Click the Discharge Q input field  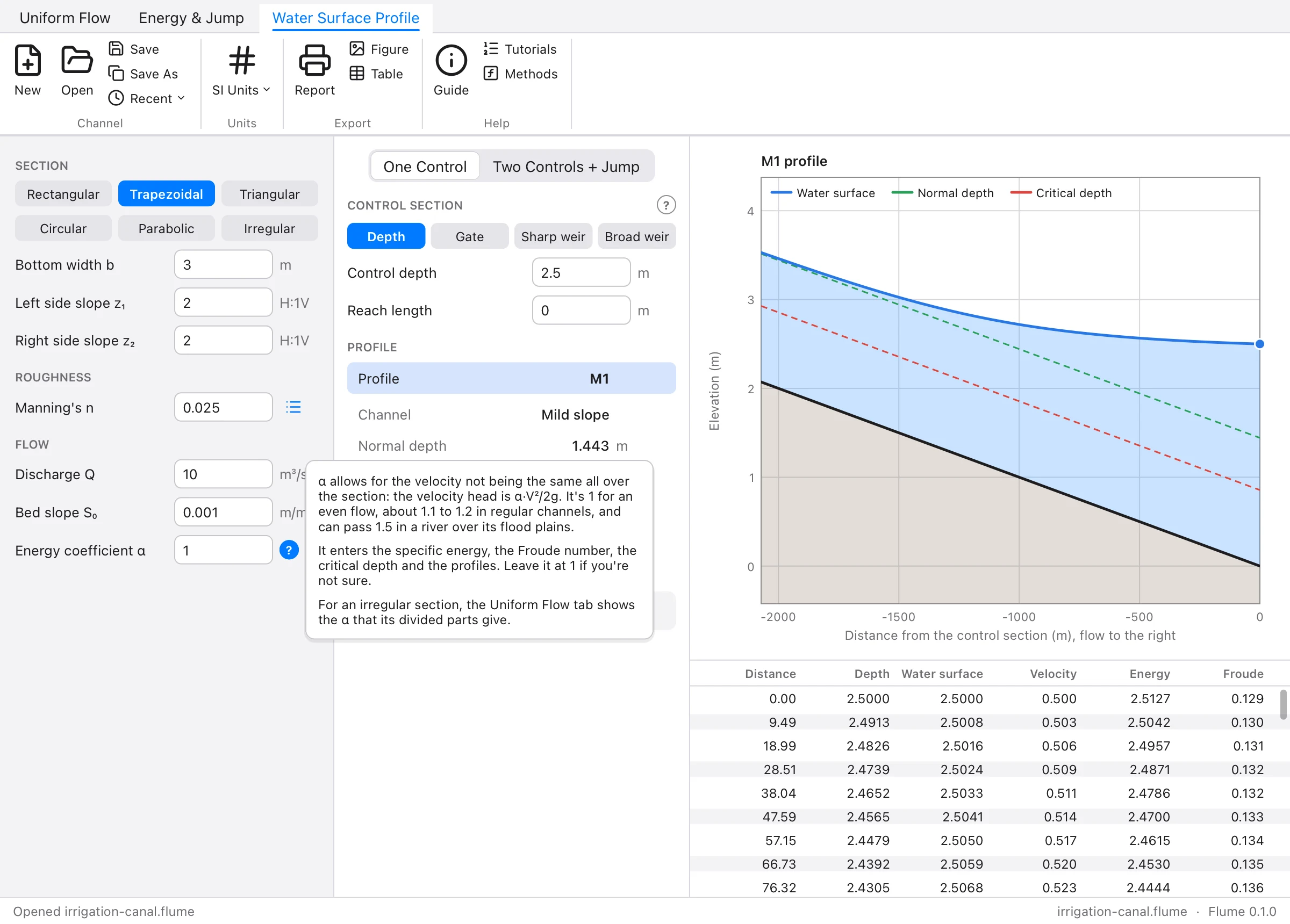pos(223,474)
